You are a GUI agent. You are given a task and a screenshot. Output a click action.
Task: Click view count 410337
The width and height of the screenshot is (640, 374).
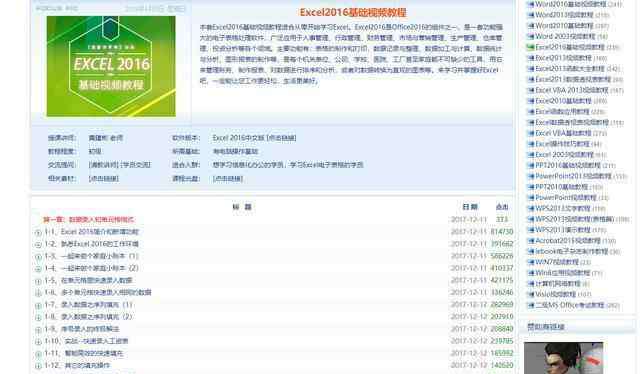(502, 268)
